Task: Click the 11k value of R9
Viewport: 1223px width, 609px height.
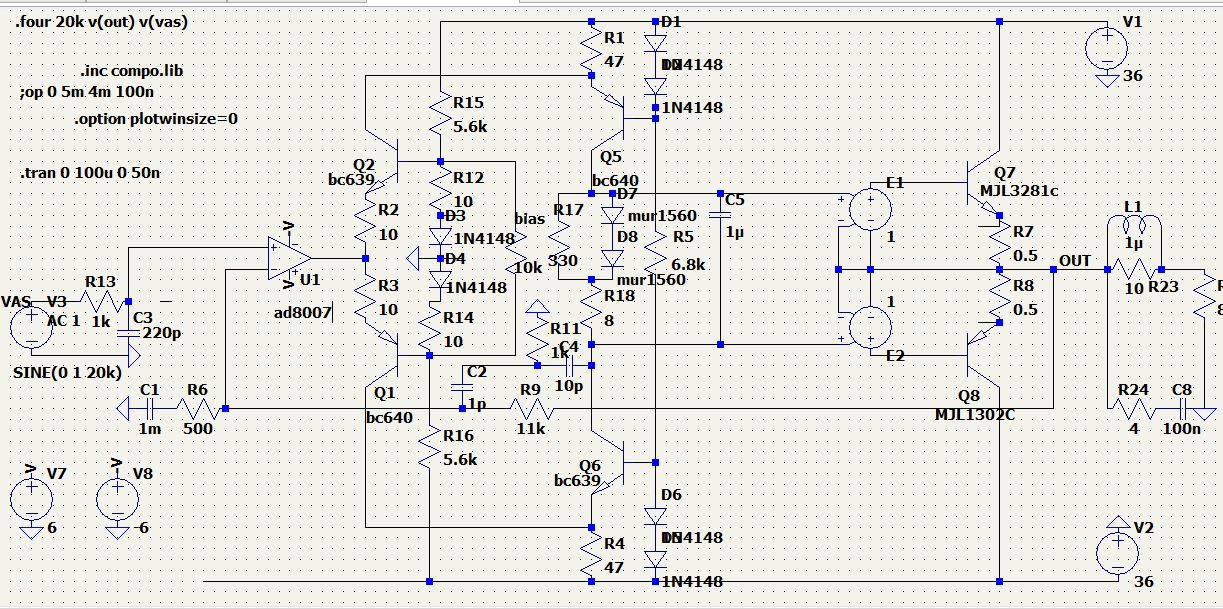Action: click(x=531, y=428)
